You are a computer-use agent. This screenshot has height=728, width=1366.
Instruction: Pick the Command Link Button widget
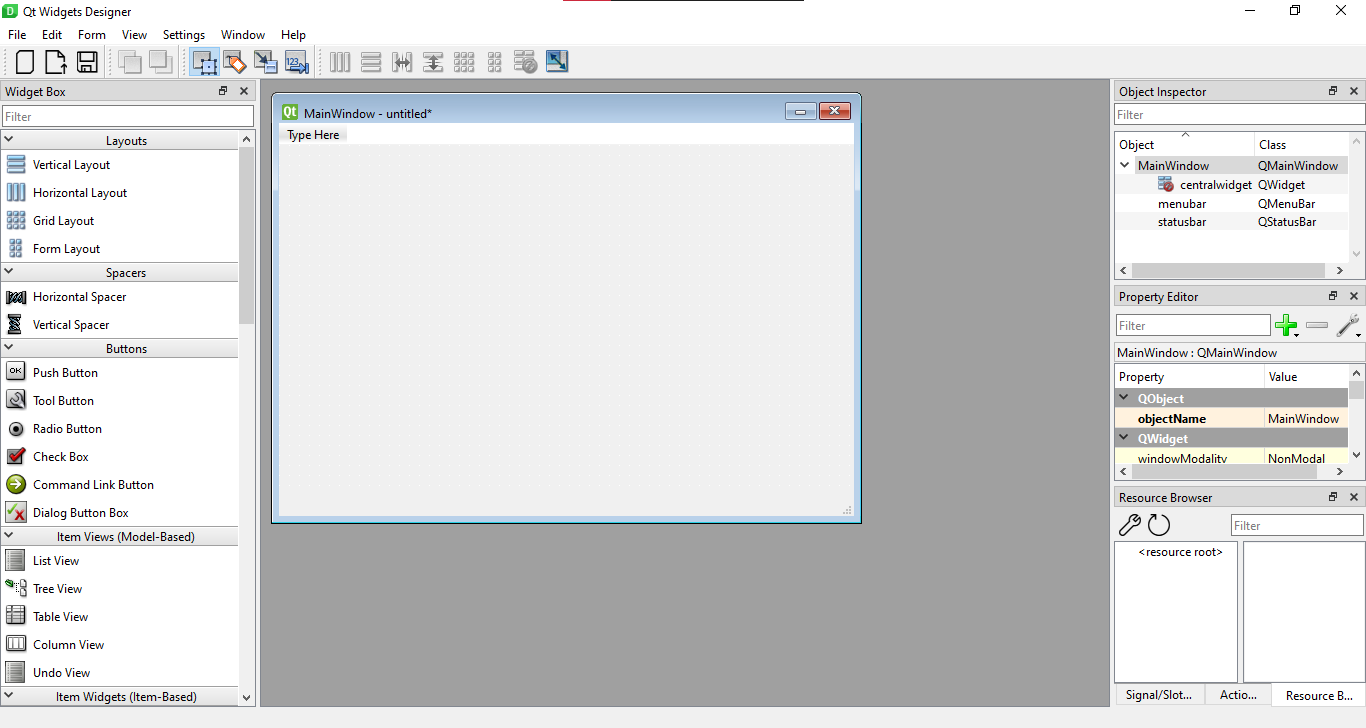coord(93,485)
